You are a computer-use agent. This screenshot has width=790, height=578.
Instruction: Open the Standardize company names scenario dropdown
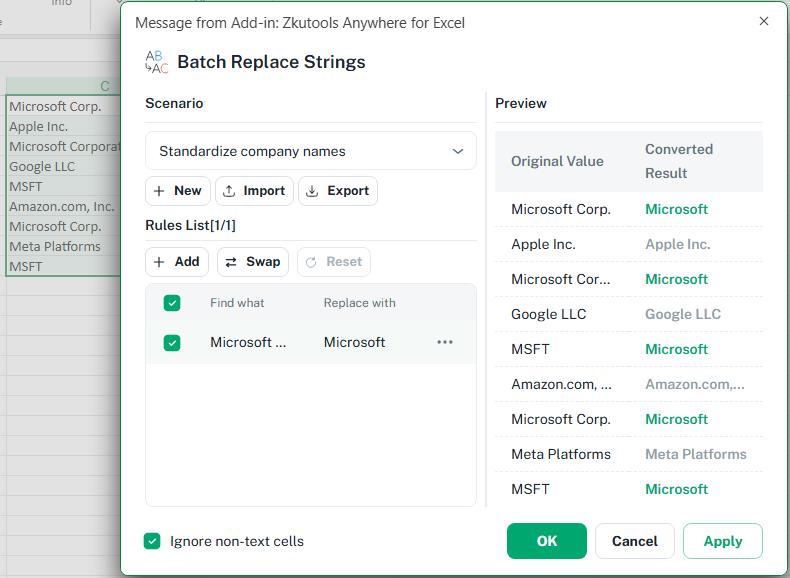311,151
